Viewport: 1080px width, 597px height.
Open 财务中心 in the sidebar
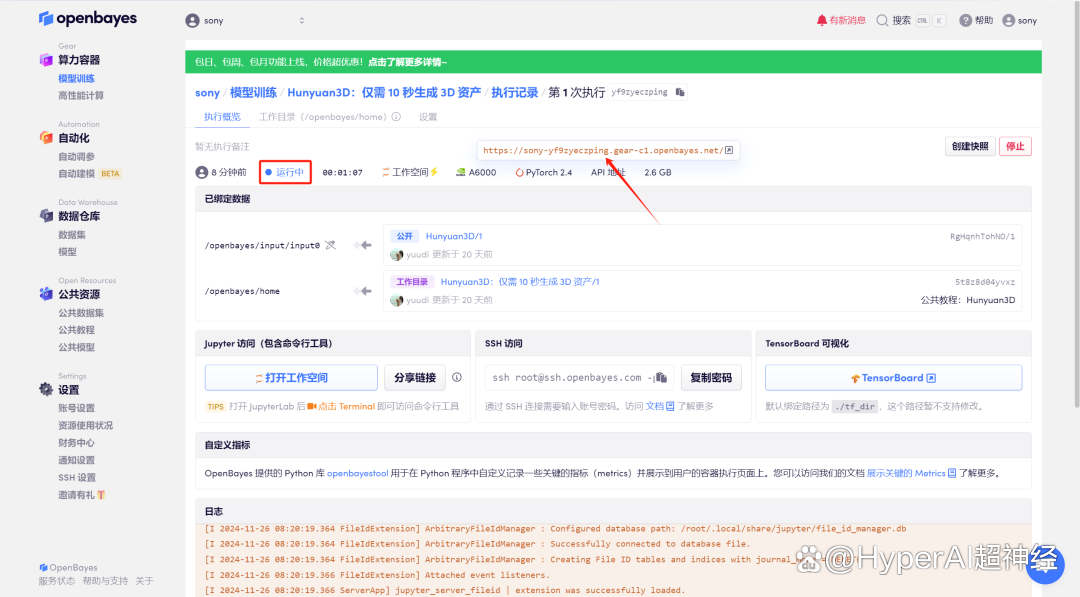[x=76, y=443]
